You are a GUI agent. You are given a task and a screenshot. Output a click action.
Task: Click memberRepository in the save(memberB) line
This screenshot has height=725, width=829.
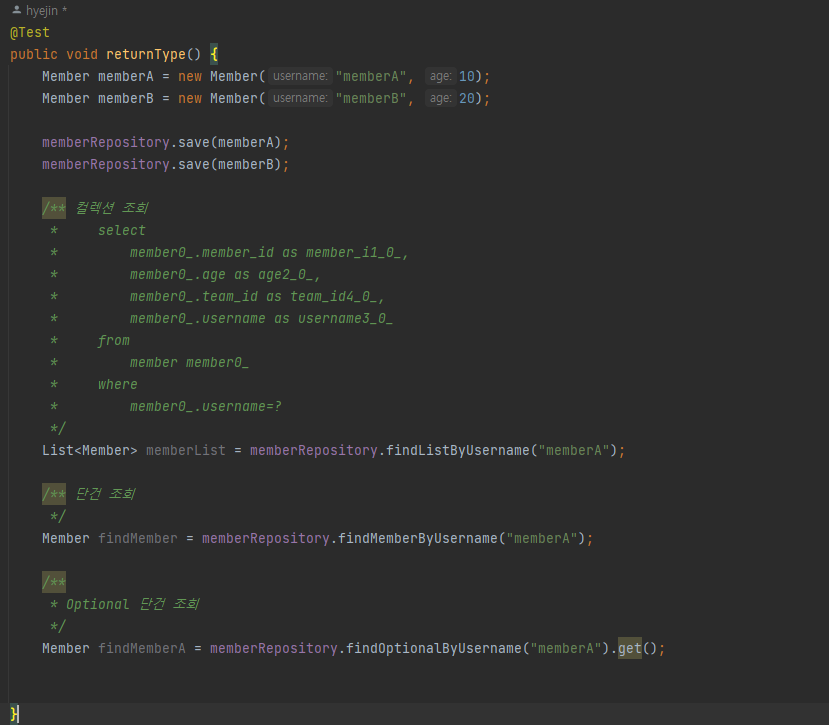point(106,165)
